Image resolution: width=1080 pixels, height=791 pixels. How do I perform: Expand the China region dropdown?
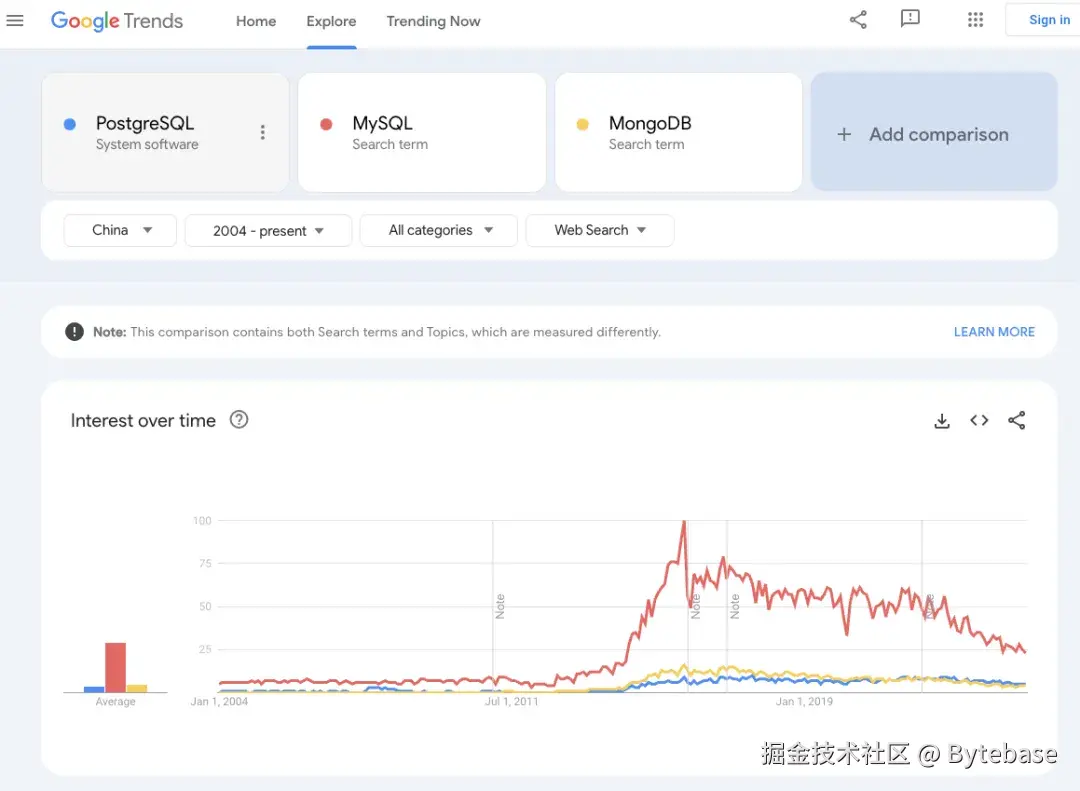pos(120,230)
